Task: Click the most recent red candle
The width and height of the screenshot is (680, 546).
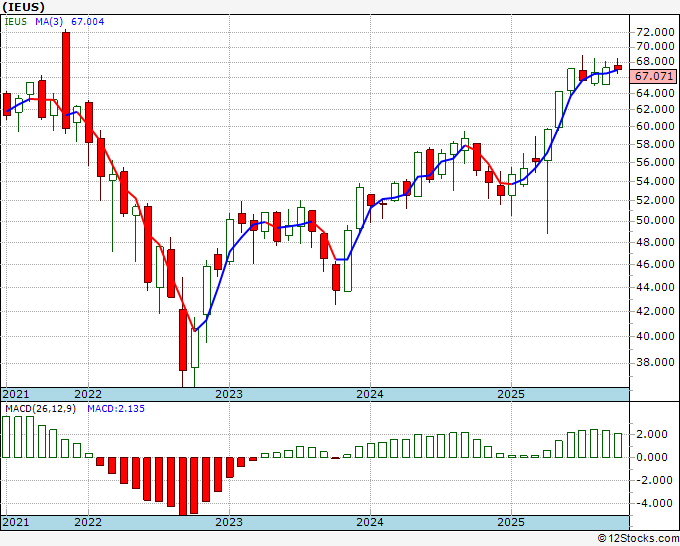Action: click(618, 67)
